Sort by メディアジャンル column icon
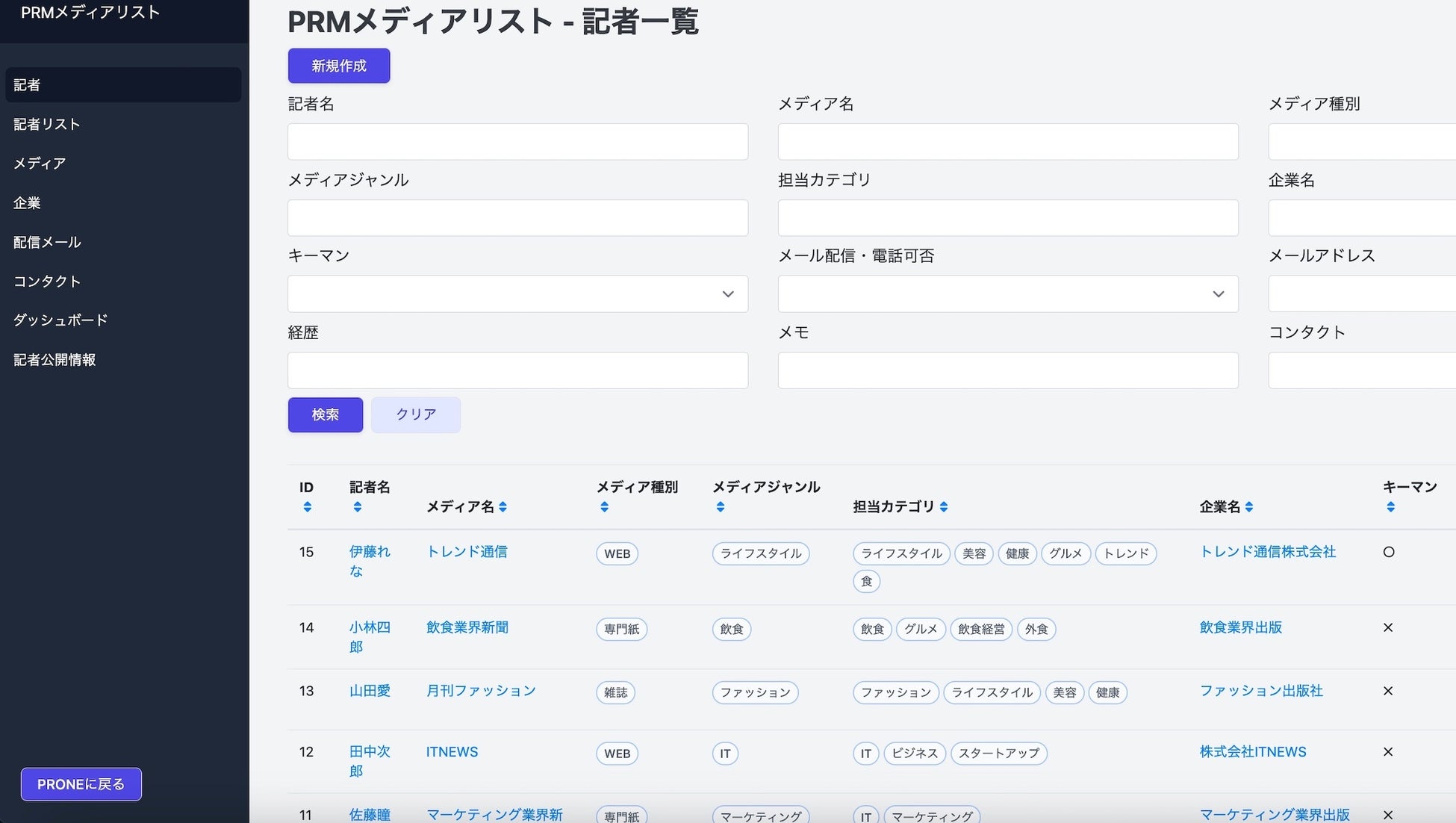The width and height of the screenshot is (1456, 823). [720, 507]
